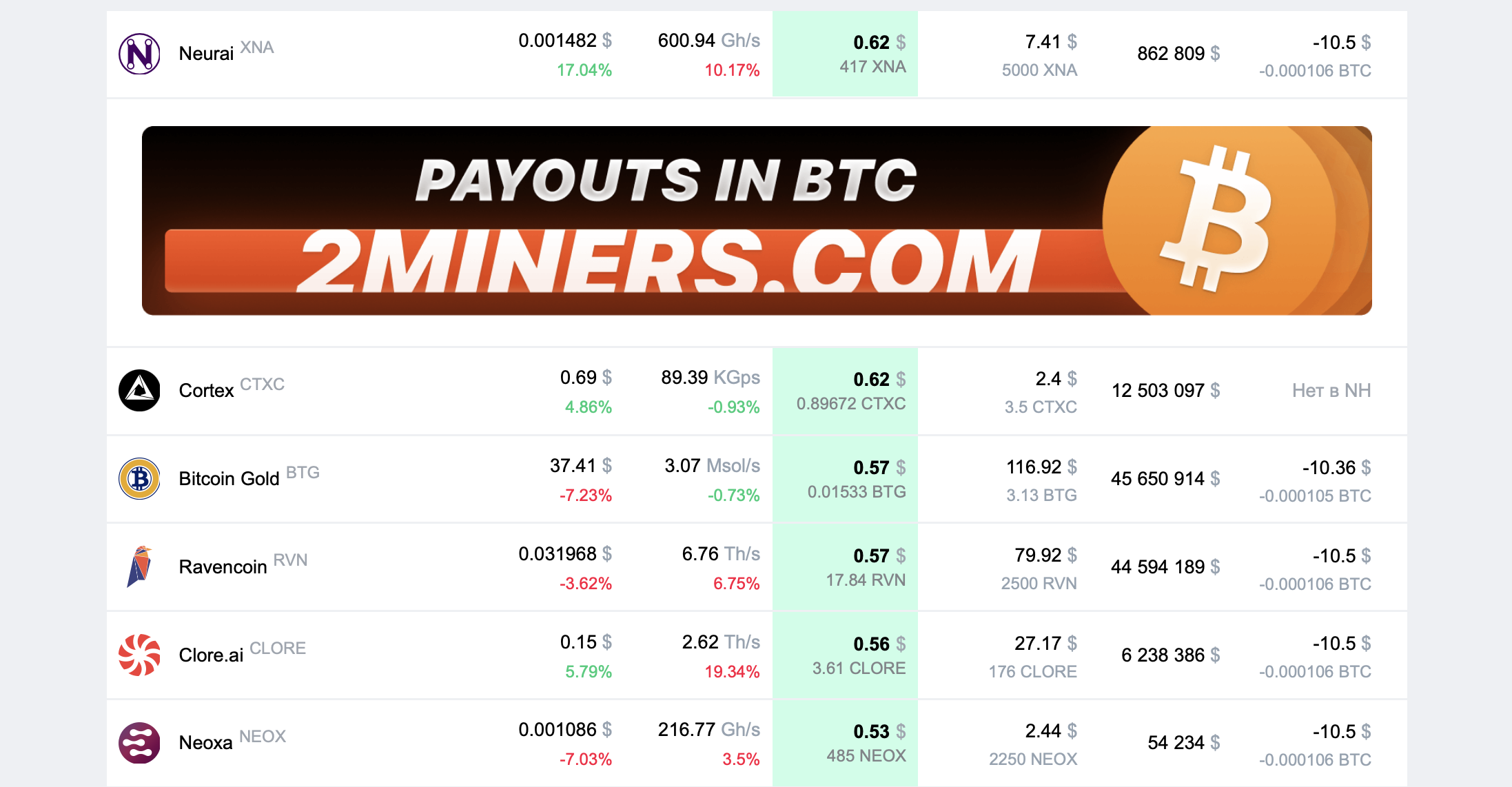Click the Clore.ai swirl logo icon
Screen dimensions: 1512x787
point(139,655)
